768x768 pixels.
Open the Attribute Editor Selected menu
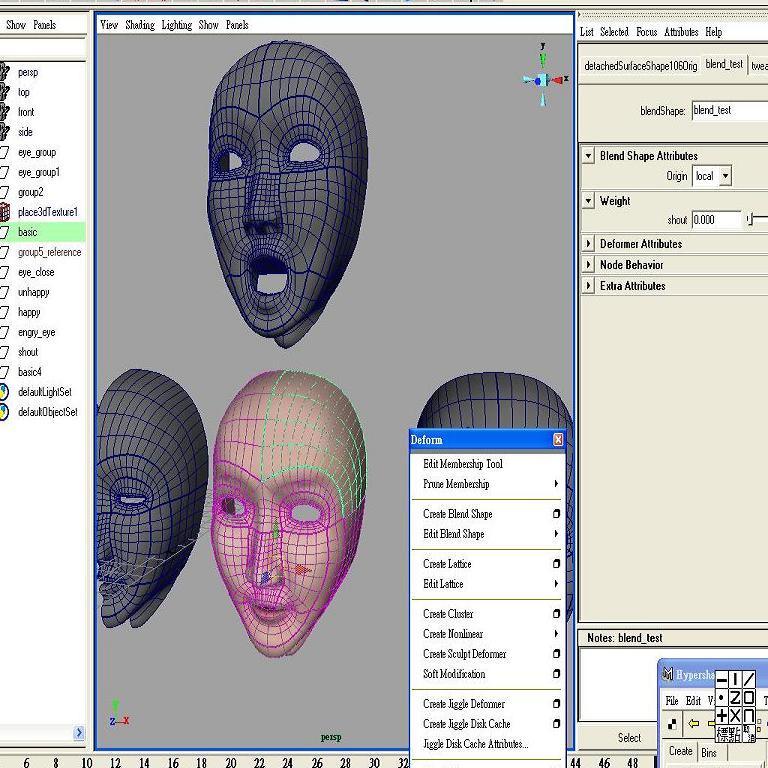pyautogui.click(x=614, y=32)
